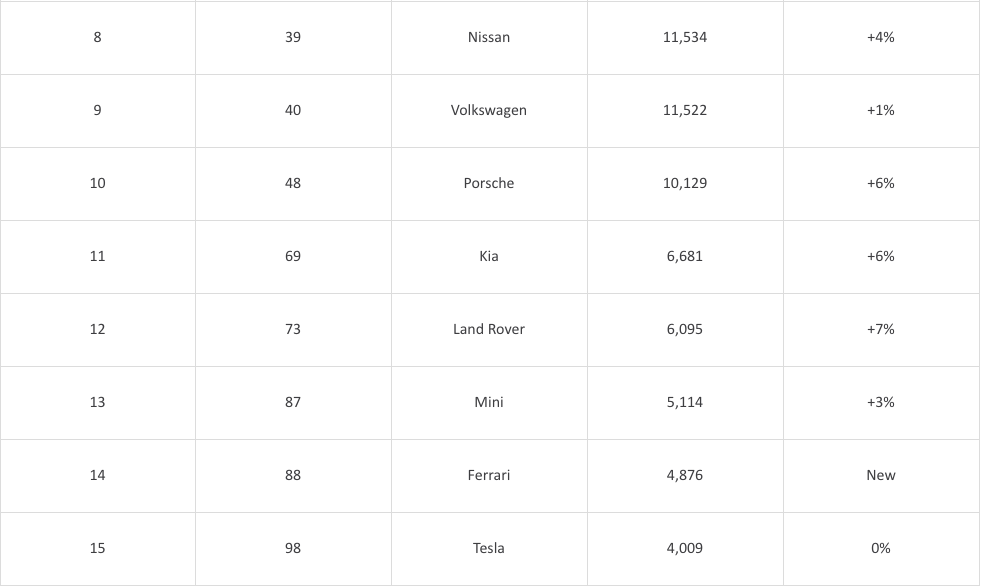This screenshot has height=588, width=983.
Task: Click the "New" change cell for Ferrari
Action: (880, 475)
